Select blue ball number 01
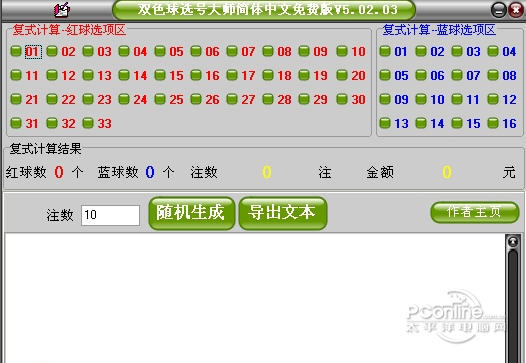This screenshot has width=526, height=363. tap(384, 51)
